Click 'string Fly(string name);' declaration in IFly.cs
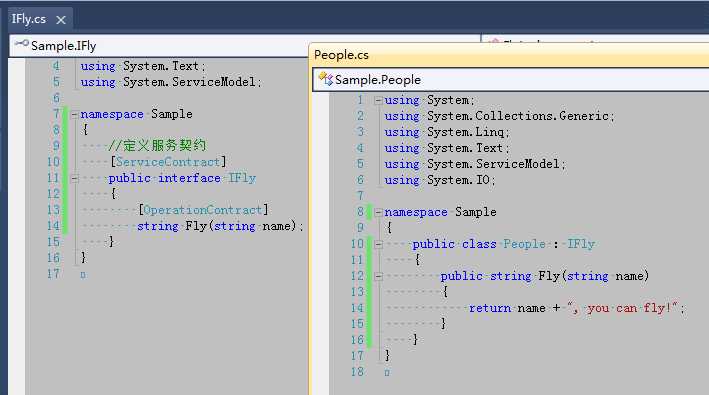Screen dimensions: 709x395 click(220, 226)
